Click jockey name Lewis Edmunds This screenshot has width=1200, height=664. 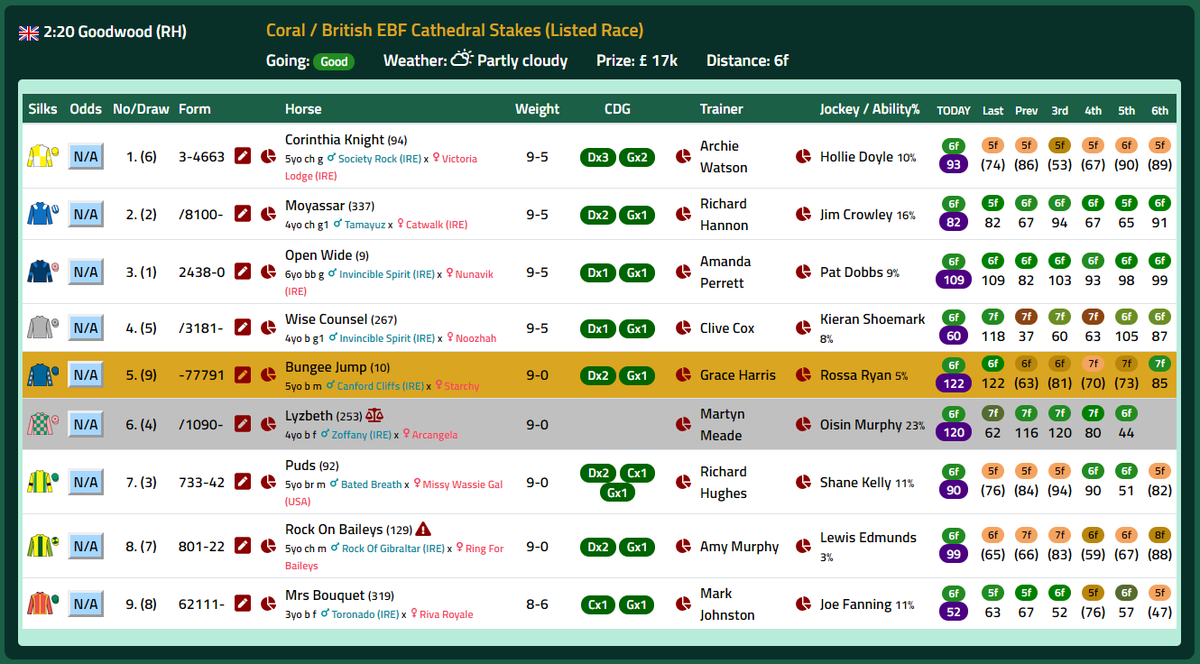pyautogui.click(x=868, y=537)
